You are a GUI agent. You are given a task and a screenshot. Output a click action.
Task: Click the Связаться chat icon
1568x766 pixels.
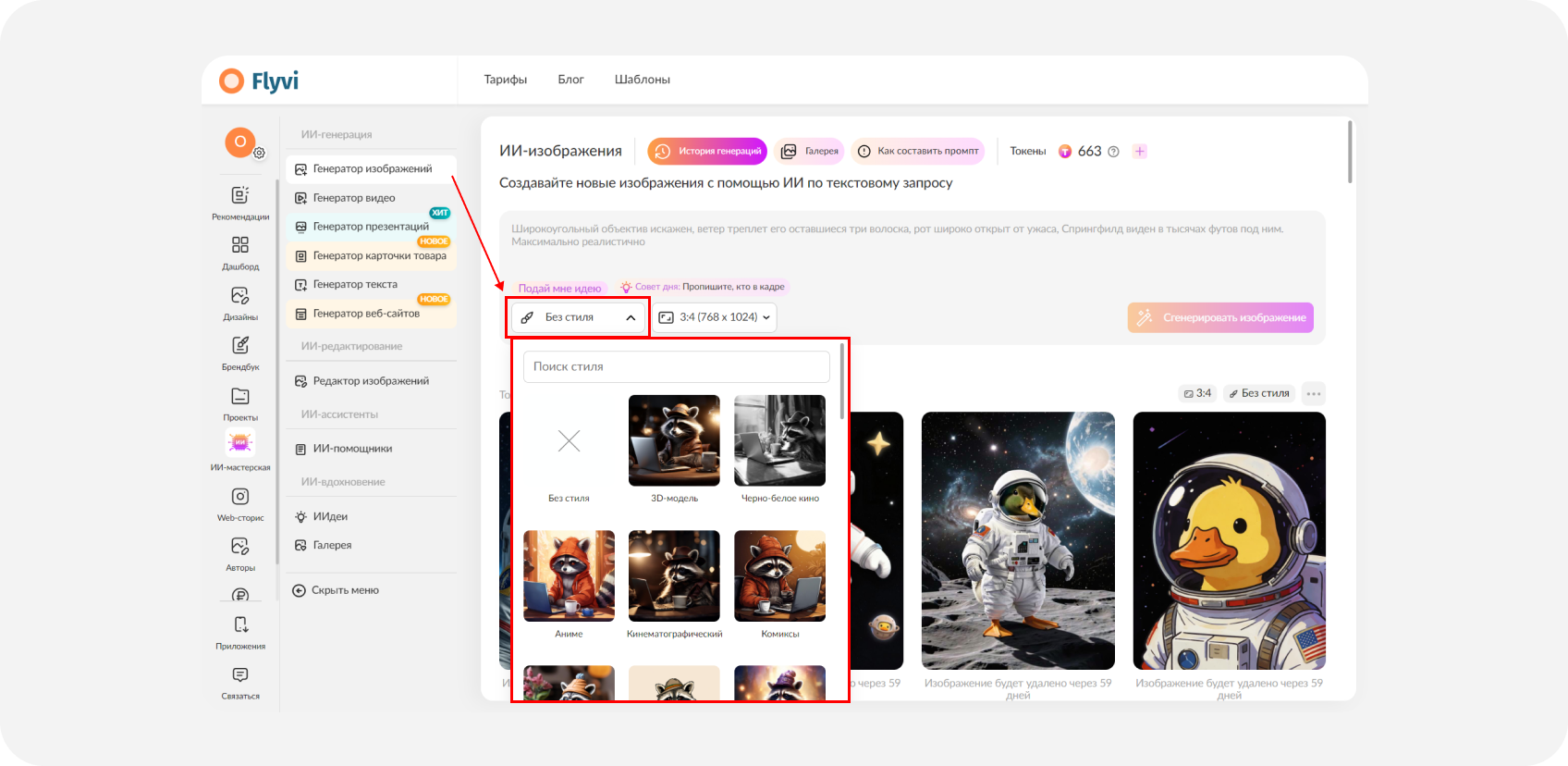click(x=240, y=675)
